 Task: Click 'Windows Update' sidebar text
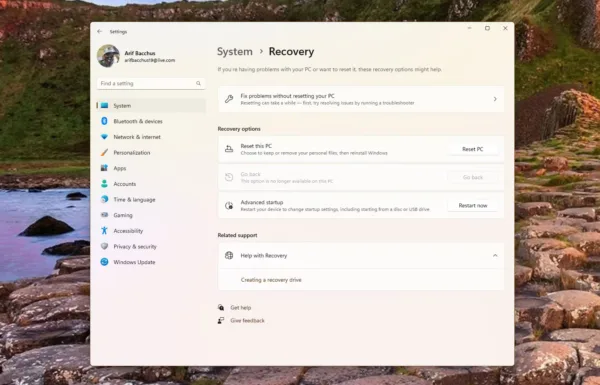pyautogui.click(x=134, y=262)
